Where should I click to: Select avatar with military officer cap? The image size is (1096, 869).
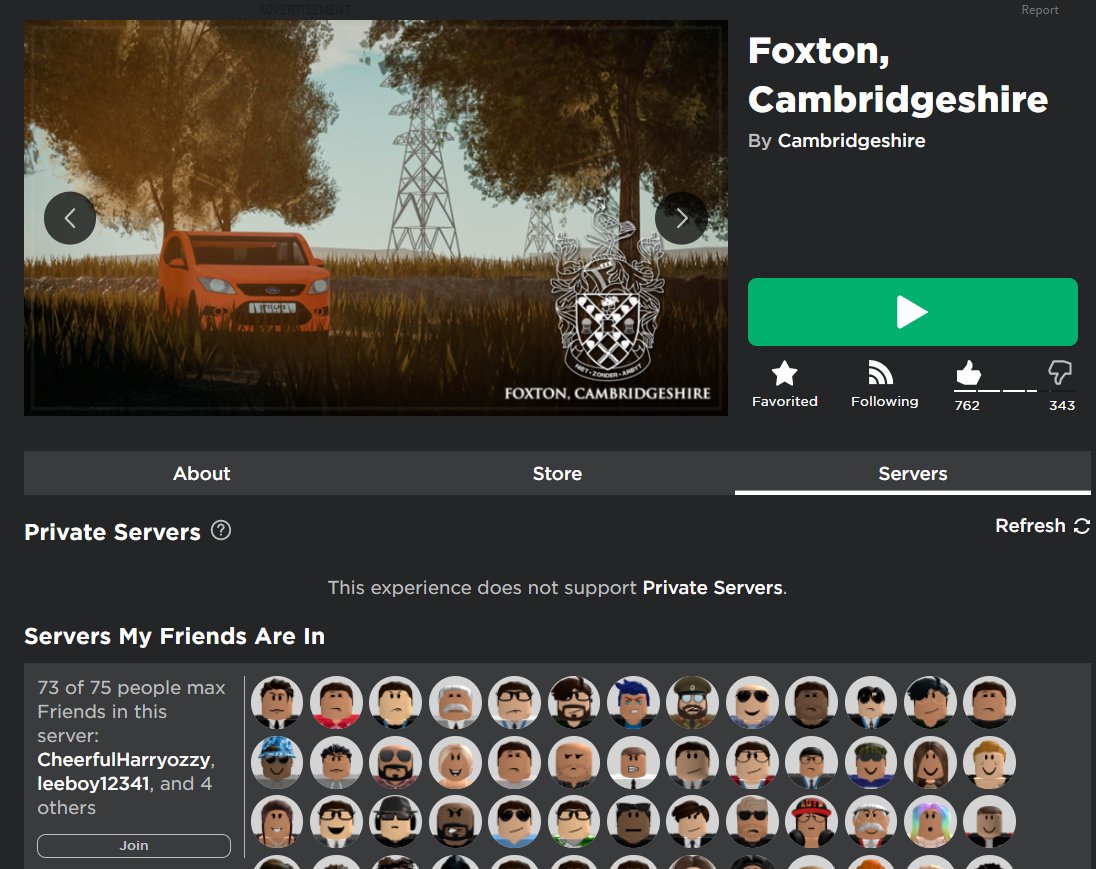click(x=693, y=702)
